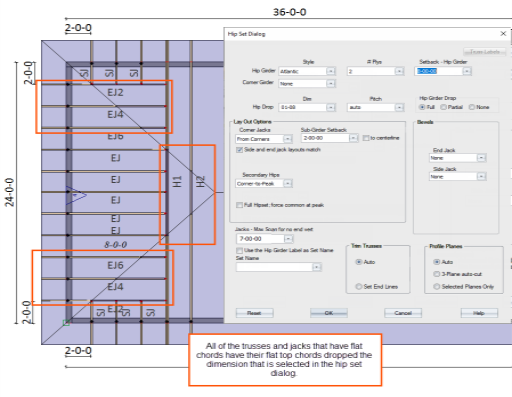Click the blue triangle marker in layout
This screenshot has width=512, height=397.
76,195
